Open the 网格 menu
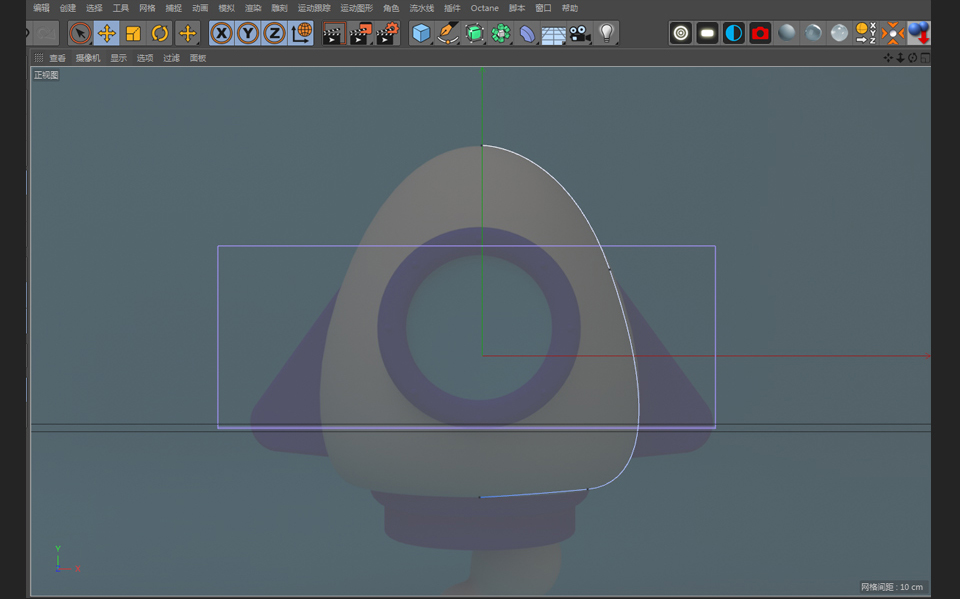The width and height of the screenshot is (960, 599). tap(147, 8)
